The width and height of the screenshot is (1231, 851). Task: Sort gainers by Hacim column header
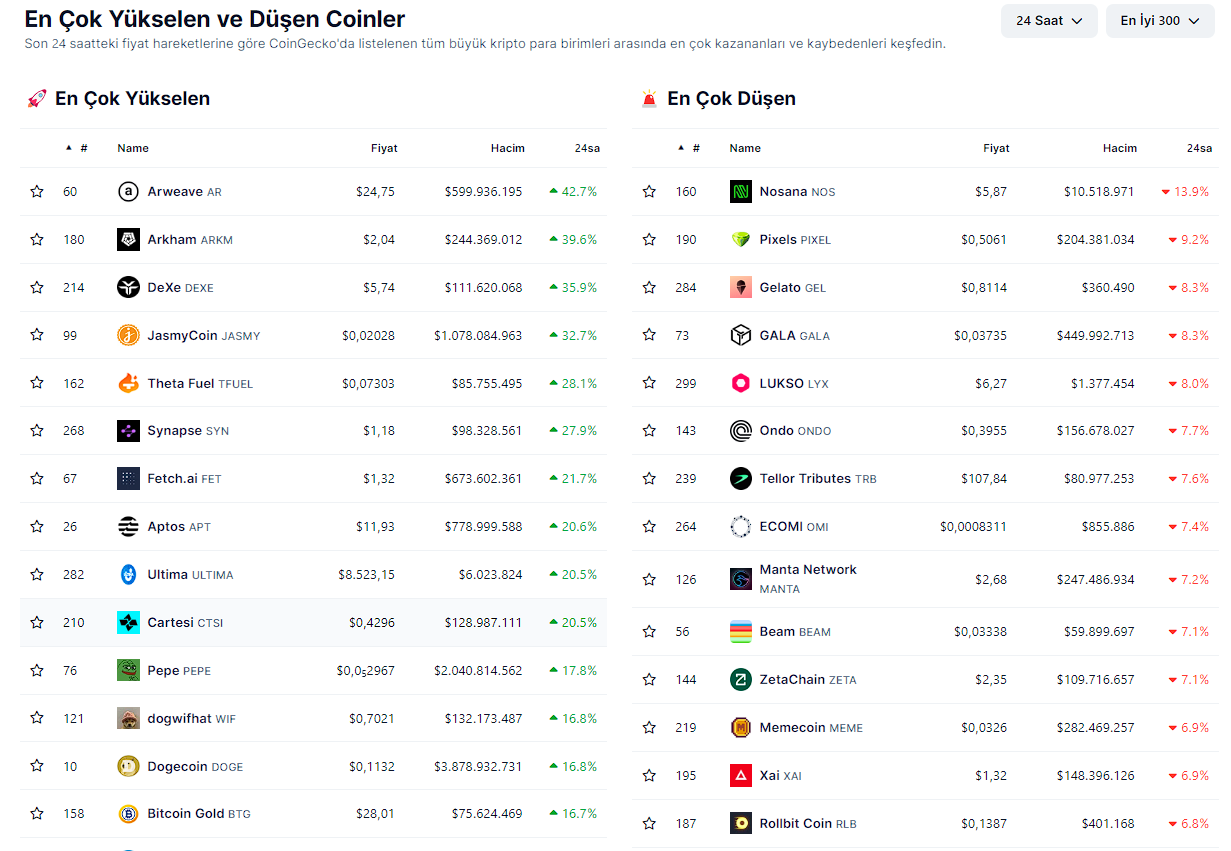click(508, 148)
